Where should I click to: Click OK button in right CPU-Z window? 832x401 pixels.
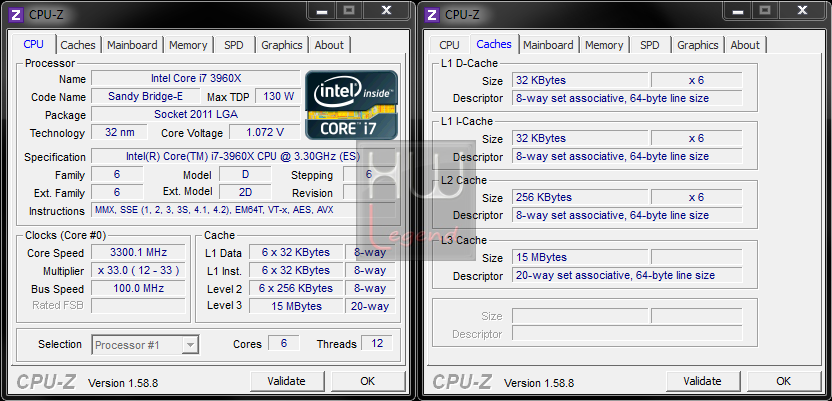784,381
